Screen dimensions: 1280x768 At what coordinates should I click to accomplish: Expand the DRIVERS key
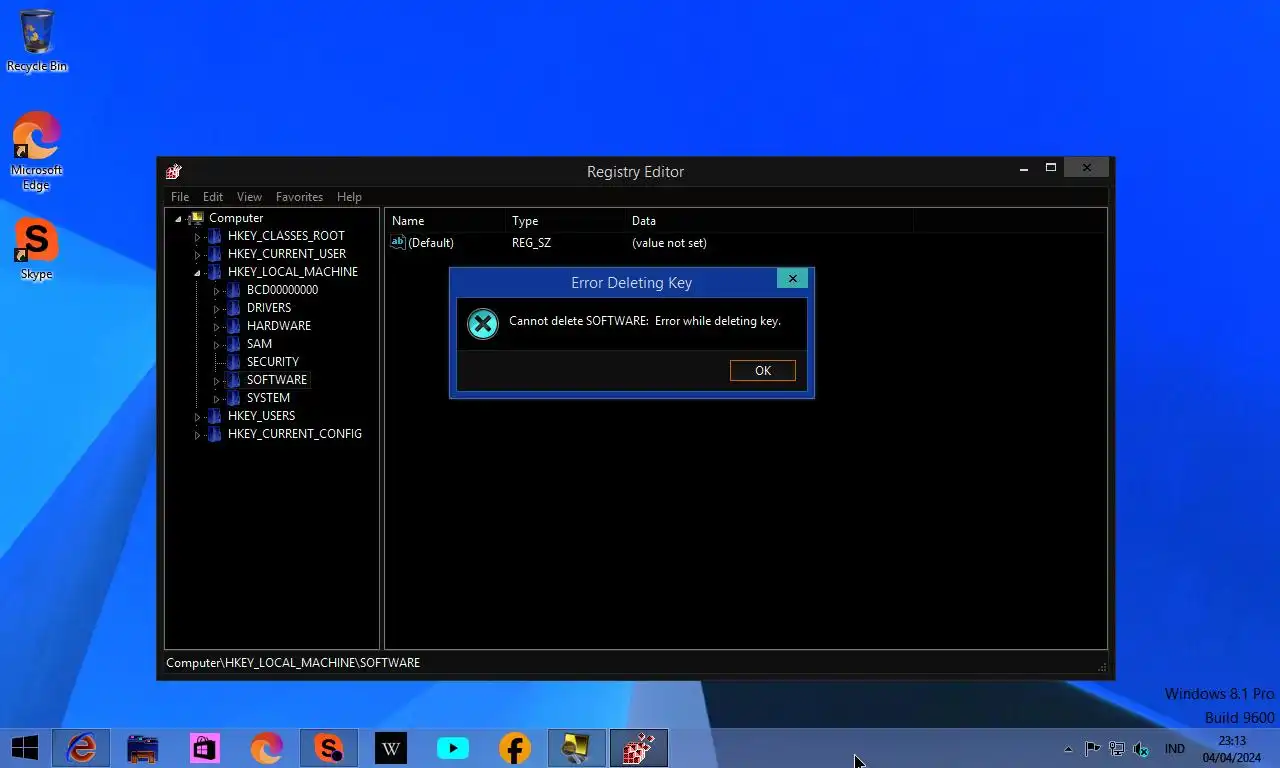point(217,309)
